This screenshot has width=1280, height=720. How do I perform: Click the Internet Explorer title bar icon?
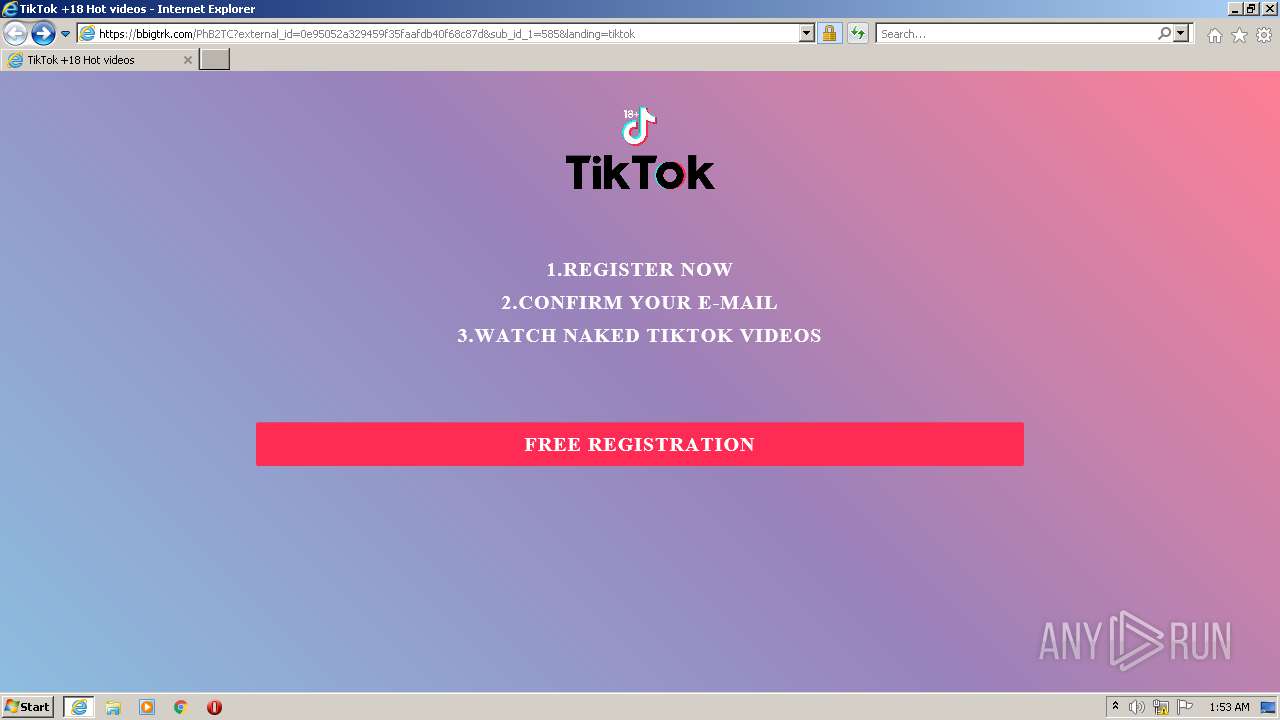click(x=10, y=9)
